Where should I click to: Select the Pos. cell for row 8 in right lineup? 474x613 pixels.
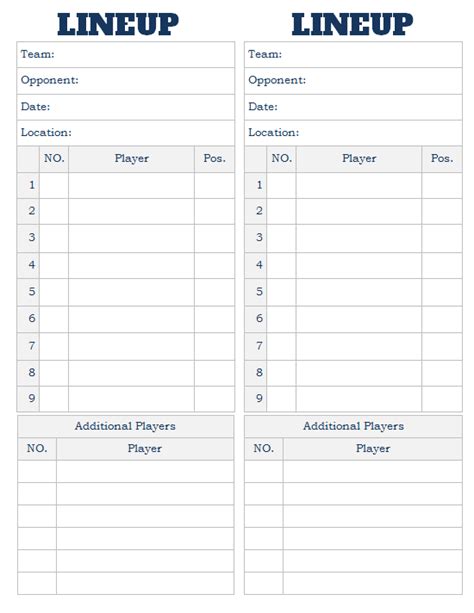click(x=442, y=373)
